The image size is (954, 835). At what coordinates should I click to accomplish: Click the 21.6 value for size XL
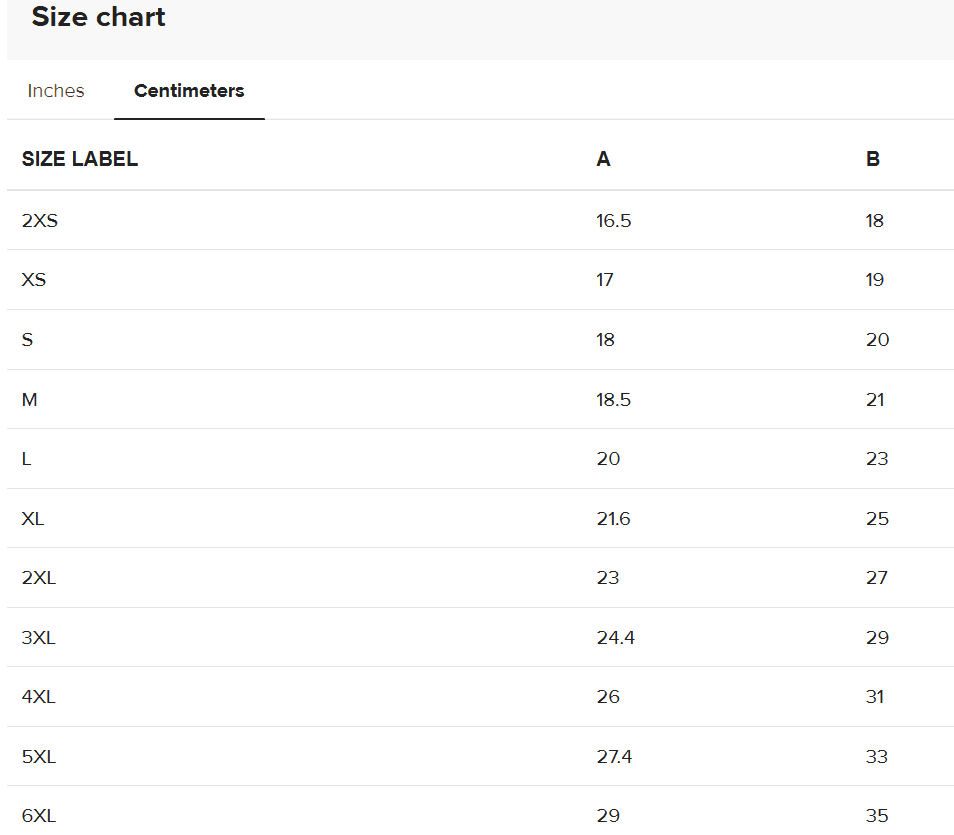pyautogui.click(x=613, y=519)
